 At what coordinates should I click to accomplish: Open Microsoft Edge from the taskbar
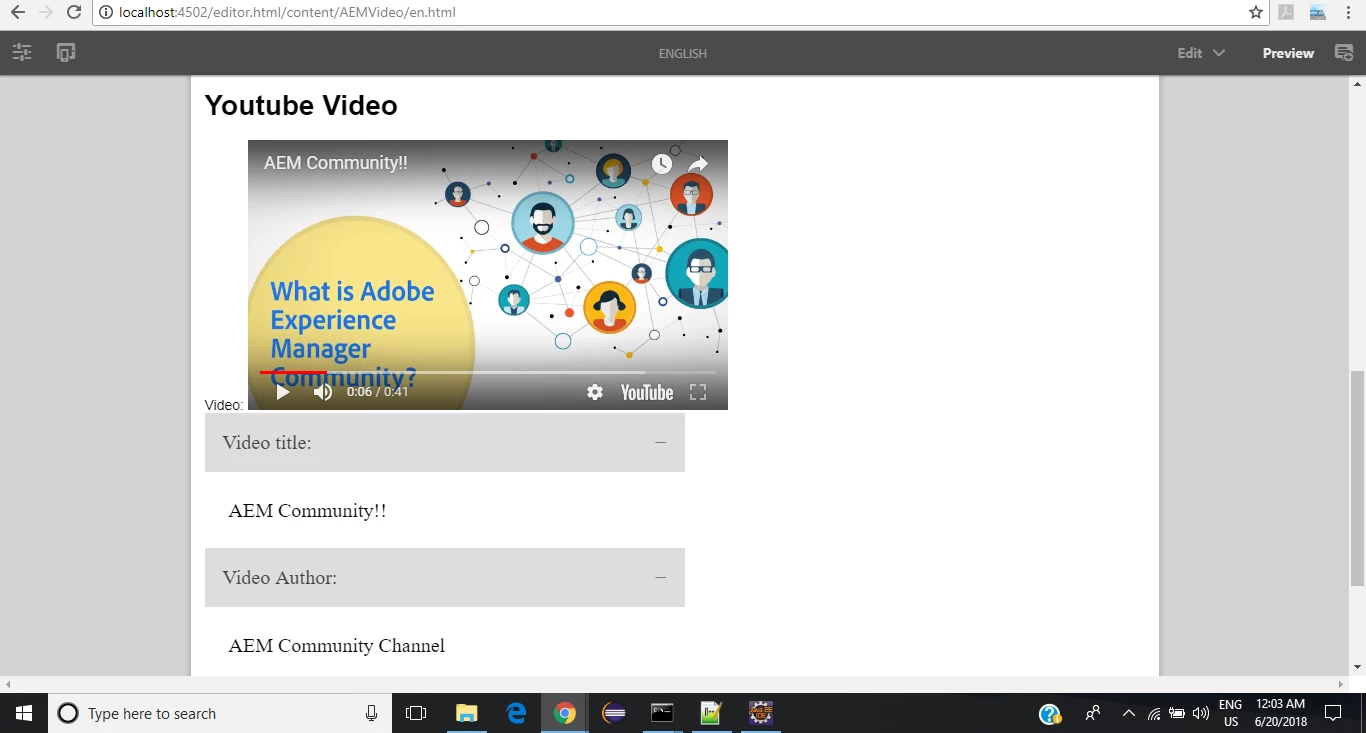(x=516, y=713)
